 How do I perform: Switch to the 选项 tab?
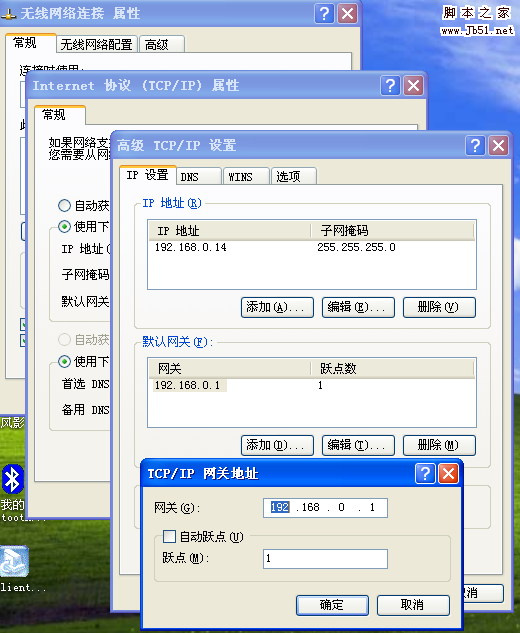(294, 176)
